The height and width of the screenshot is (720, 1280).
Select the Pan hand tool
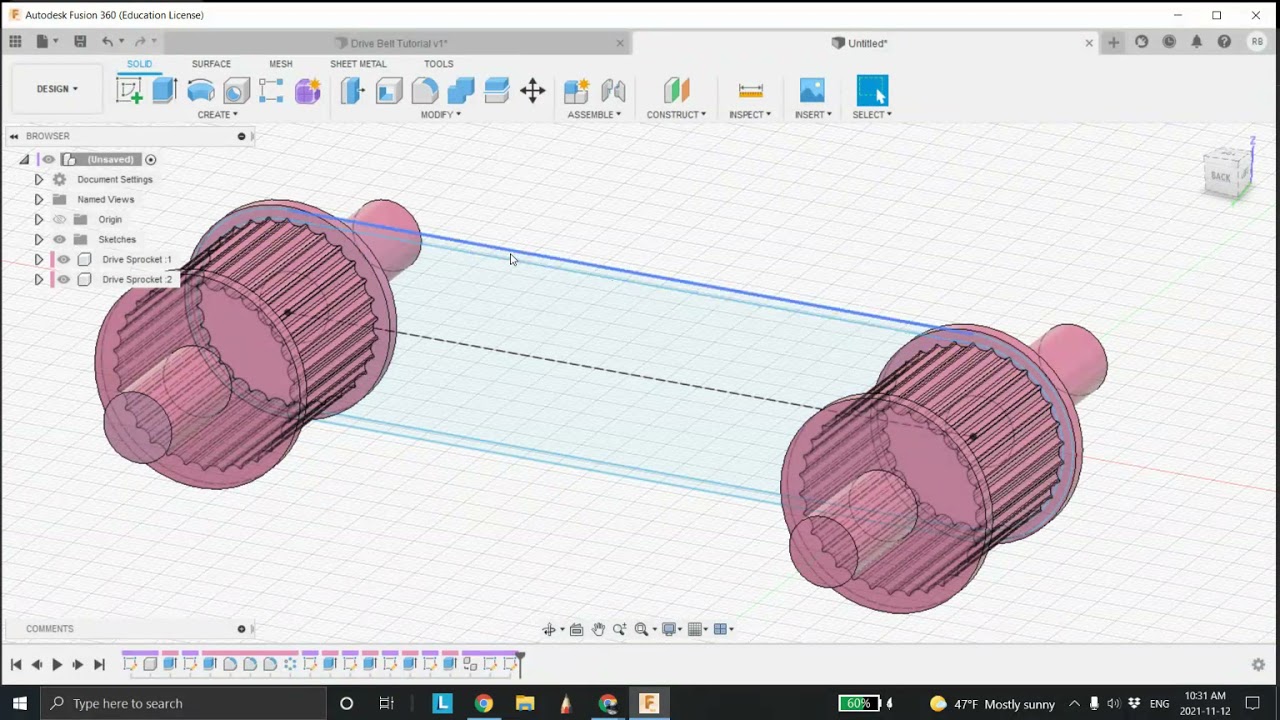pyautogui.click(x=598, y=629)
